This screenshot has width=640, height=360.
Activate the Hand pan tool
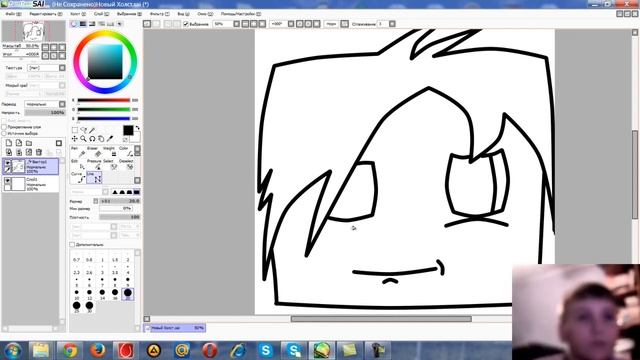pyautogui.click(x=101, y=139)
